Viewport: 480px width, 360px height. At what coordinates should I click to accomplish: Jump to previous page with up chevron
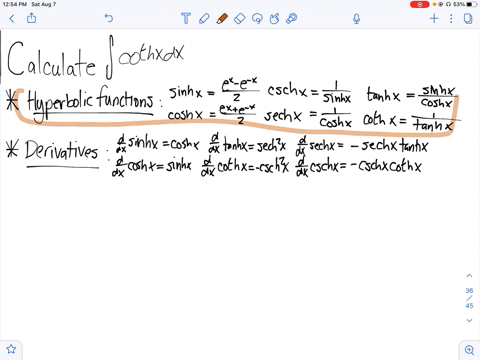coord(469,276)
